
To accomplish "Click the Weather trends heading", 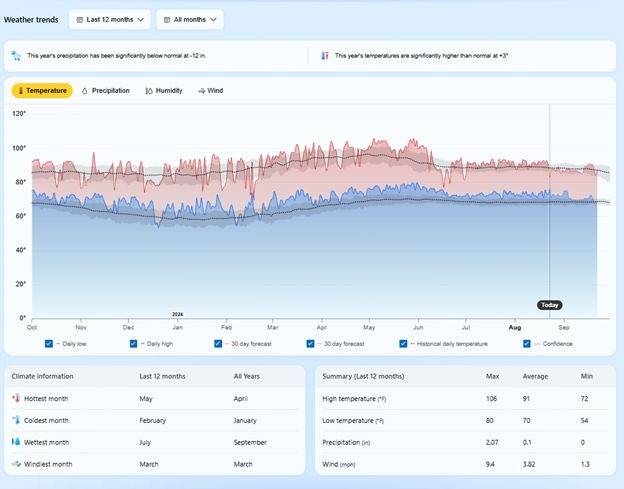I will click(31, 19).
